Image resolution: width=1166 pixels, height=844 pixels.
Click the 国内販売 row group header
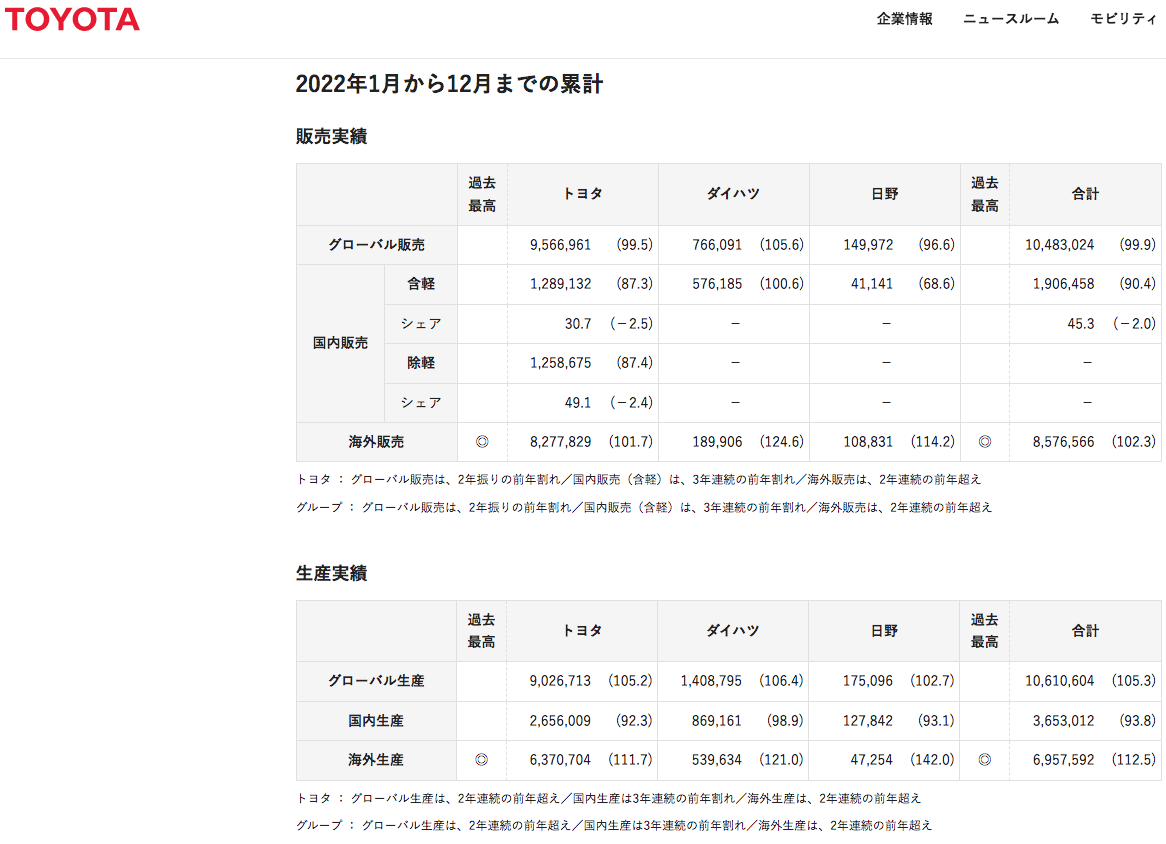pos(341,343)
